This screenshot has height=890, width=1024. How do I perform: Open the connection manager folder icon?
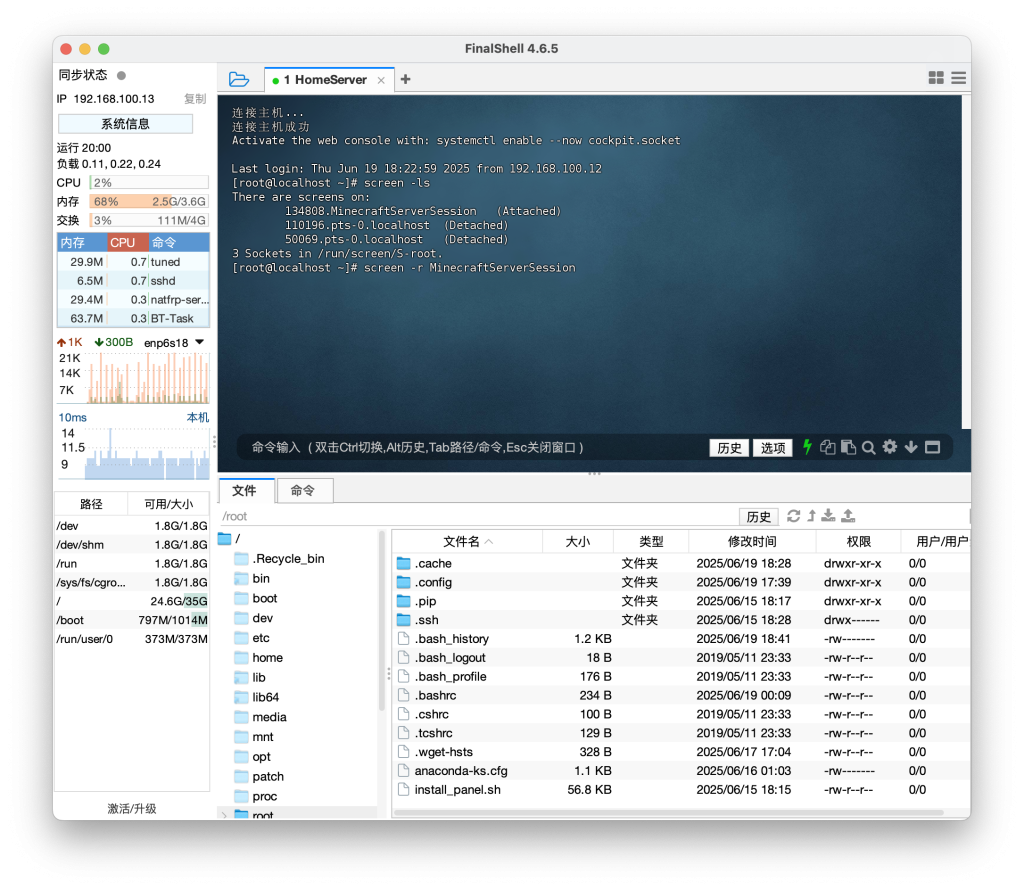[239, 79]
